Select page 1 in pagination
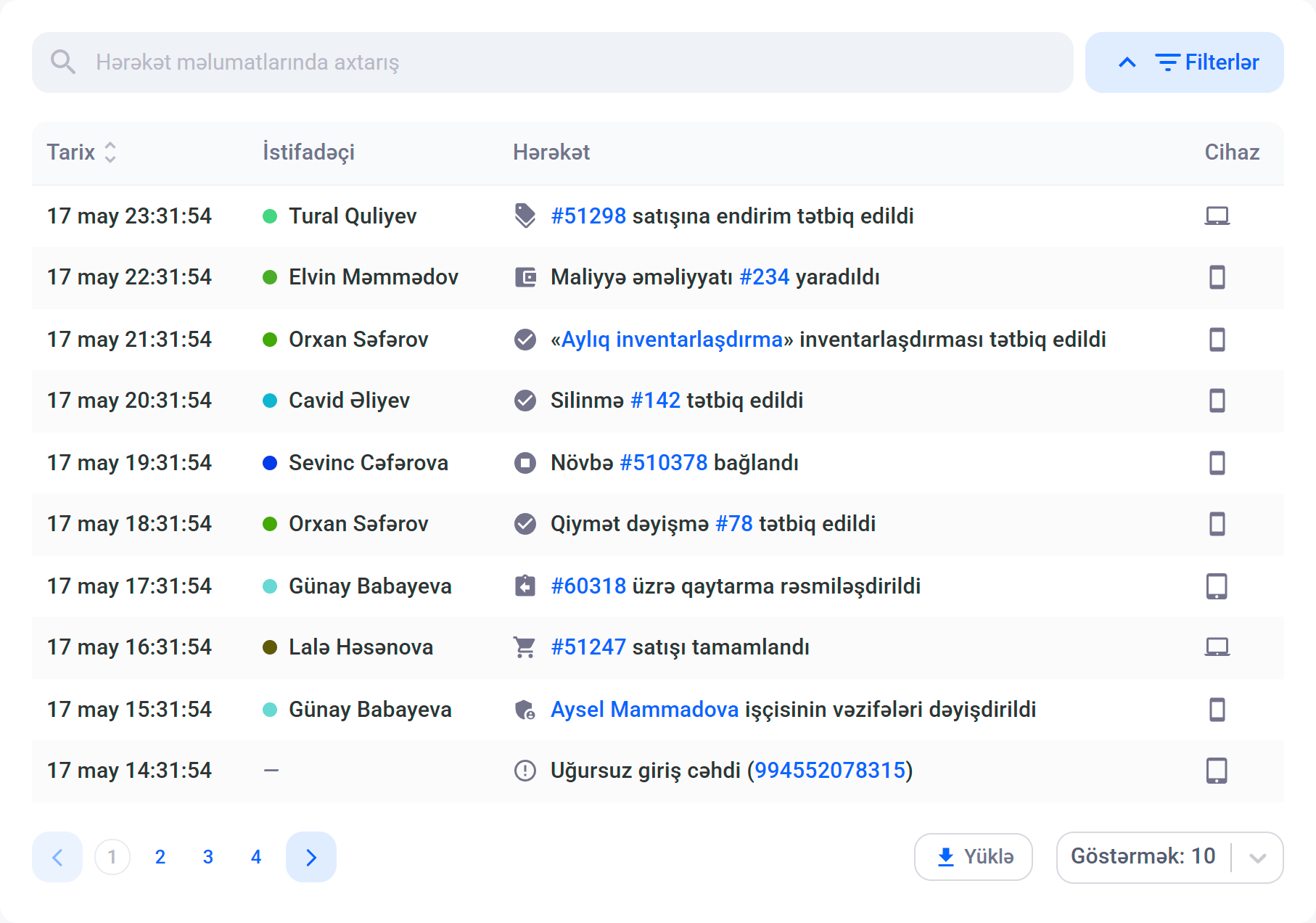 point(112,857)
